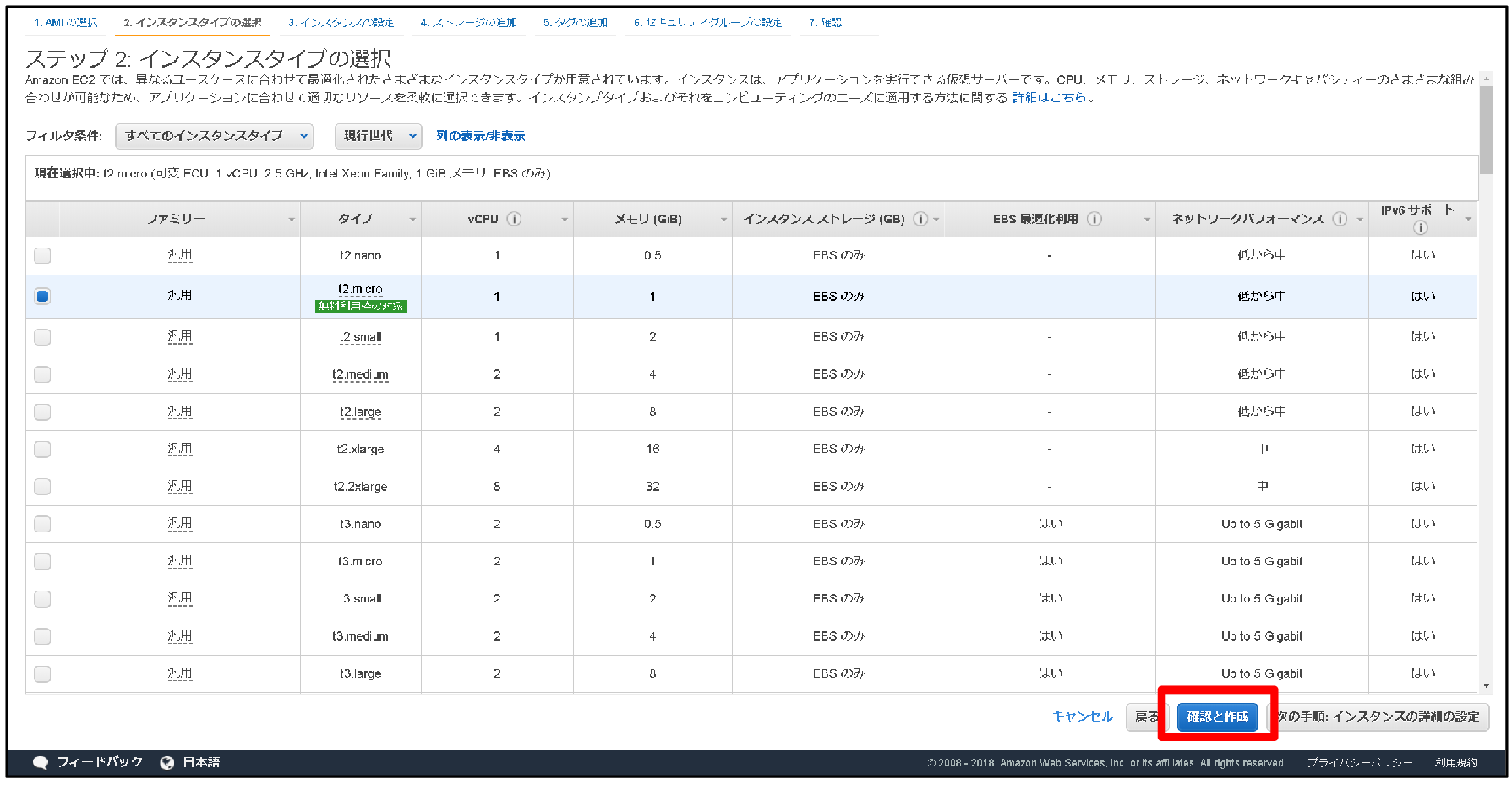
Task: Click the globe icon next to 日本語
Action: tap(166, 760)
